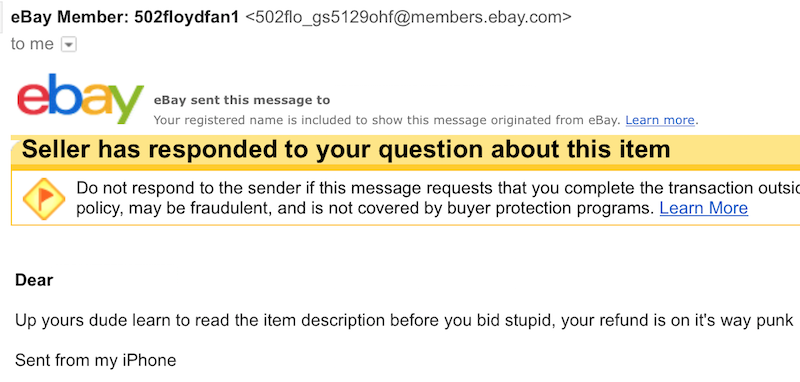
Task: Click the "Dear" greeting
Action: coord(34,280)
